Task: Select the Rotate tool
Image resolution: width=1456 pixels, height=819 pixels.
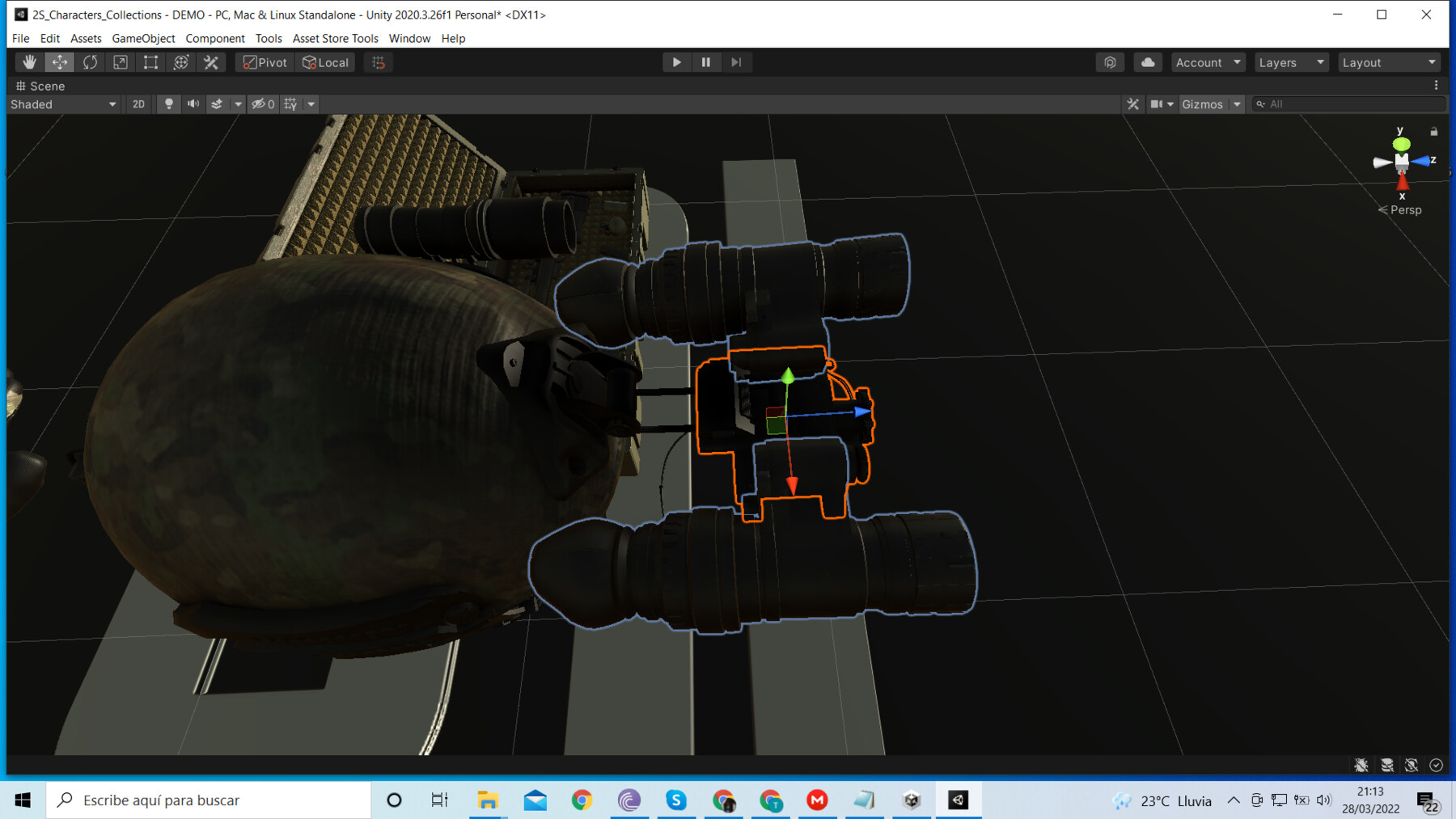Action: [90, 62]
